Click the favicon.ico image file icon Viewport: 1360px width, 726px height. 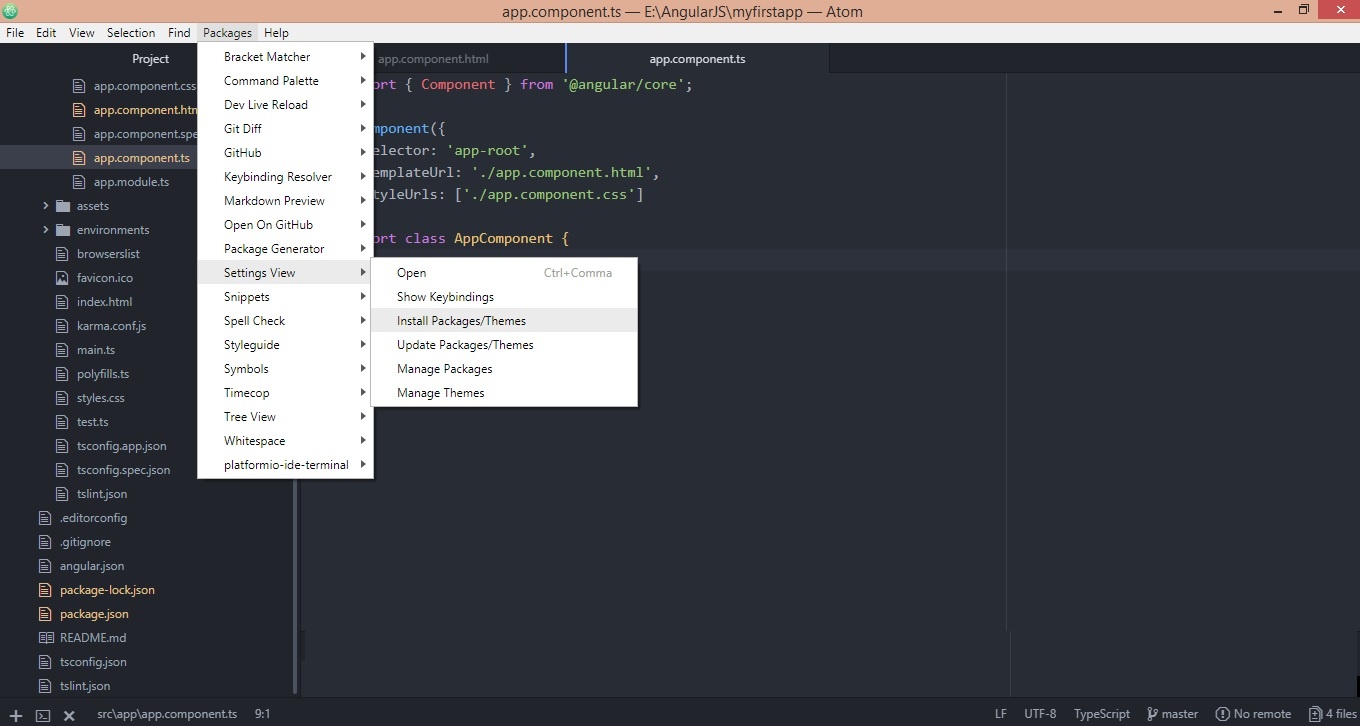point(62,278)
